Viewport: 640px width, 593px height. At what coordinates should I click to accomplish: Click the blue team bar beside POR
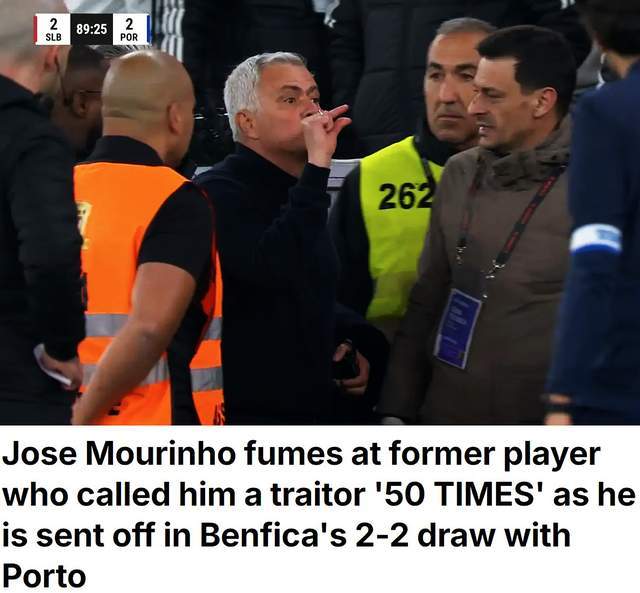(x=149, y=29)
